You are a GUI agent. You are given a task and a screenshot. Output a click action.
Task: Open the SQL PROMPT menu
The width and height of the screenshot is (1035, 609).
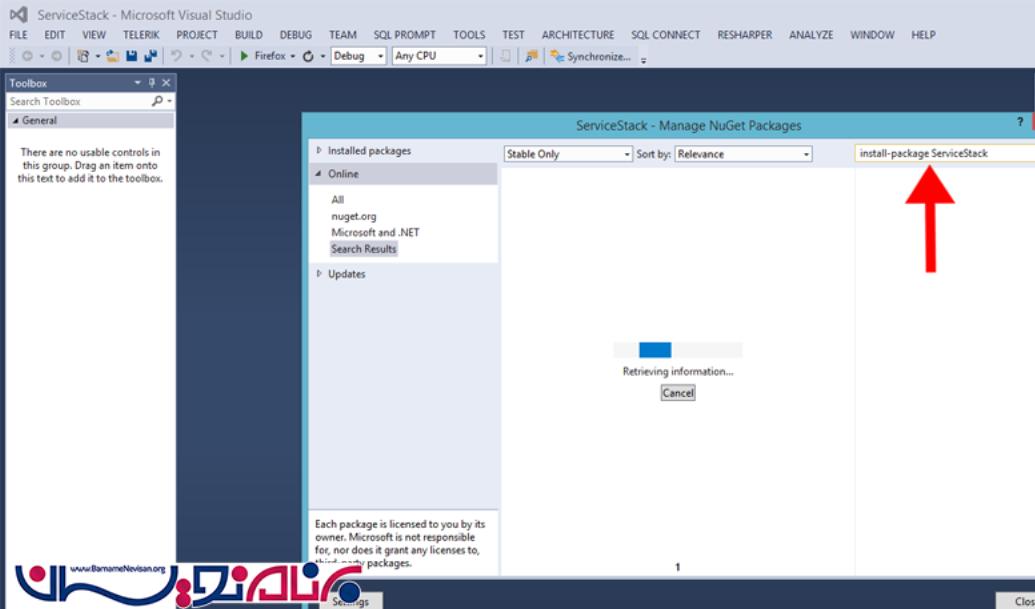(x=405, y=34)
